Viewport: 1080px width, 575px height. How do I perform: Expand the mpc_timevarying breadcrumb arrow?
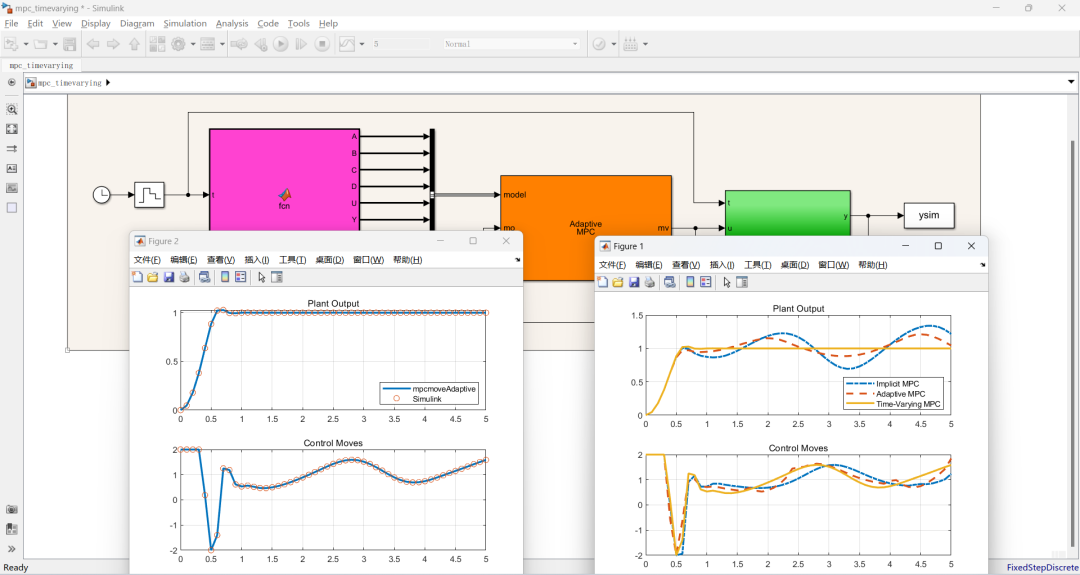[x=108, y=83]
